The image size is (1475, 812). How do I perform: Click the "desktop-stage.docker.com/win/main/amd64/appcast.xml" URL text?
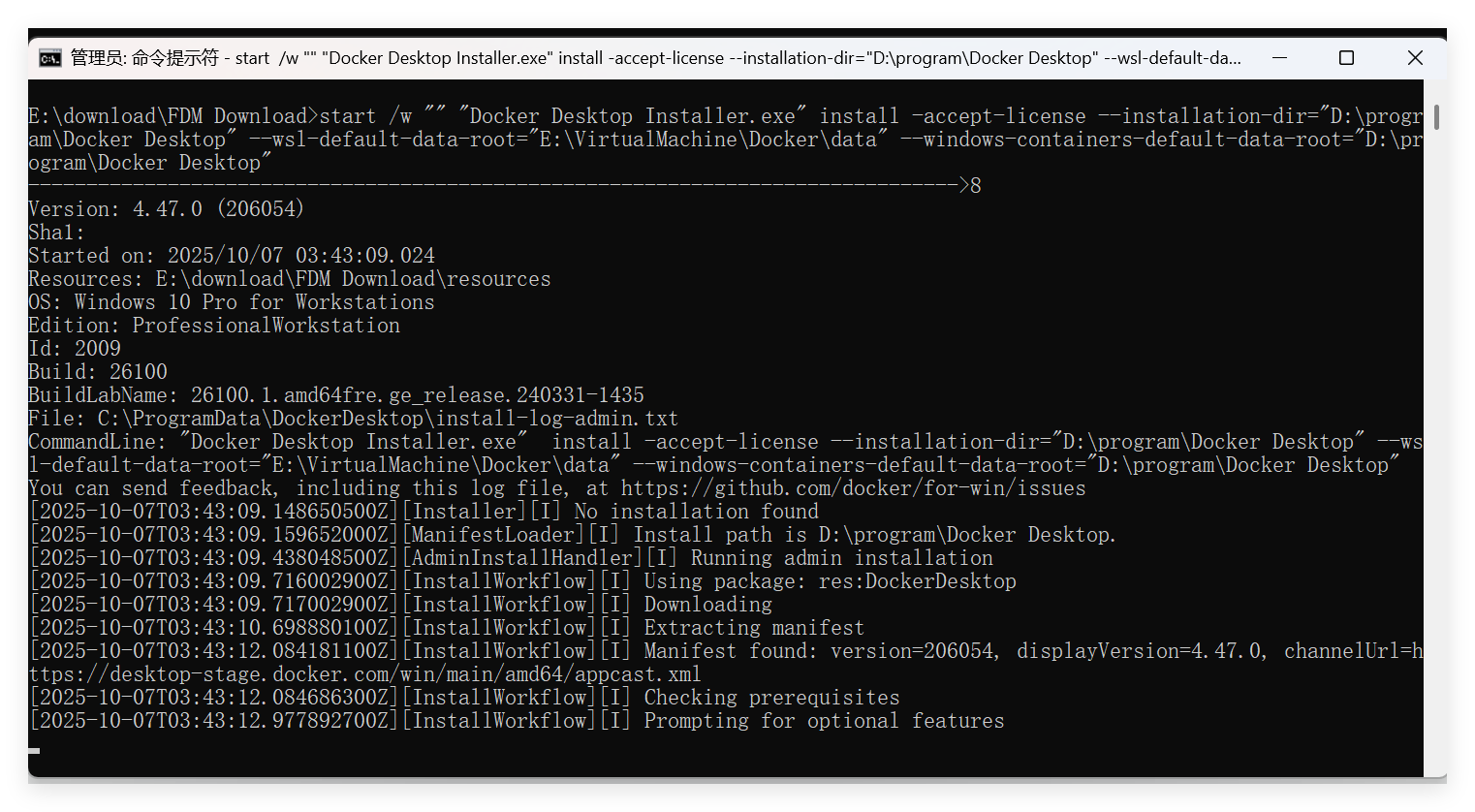click(405, 674)
